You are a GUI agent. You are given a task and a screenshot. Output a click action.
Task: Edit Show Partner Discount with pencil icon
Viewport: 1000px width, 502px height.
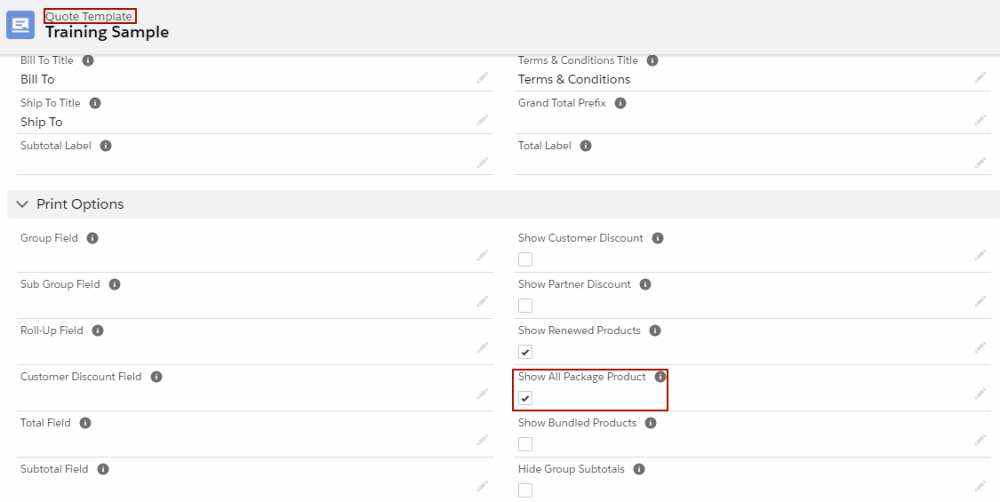(980, 301)
